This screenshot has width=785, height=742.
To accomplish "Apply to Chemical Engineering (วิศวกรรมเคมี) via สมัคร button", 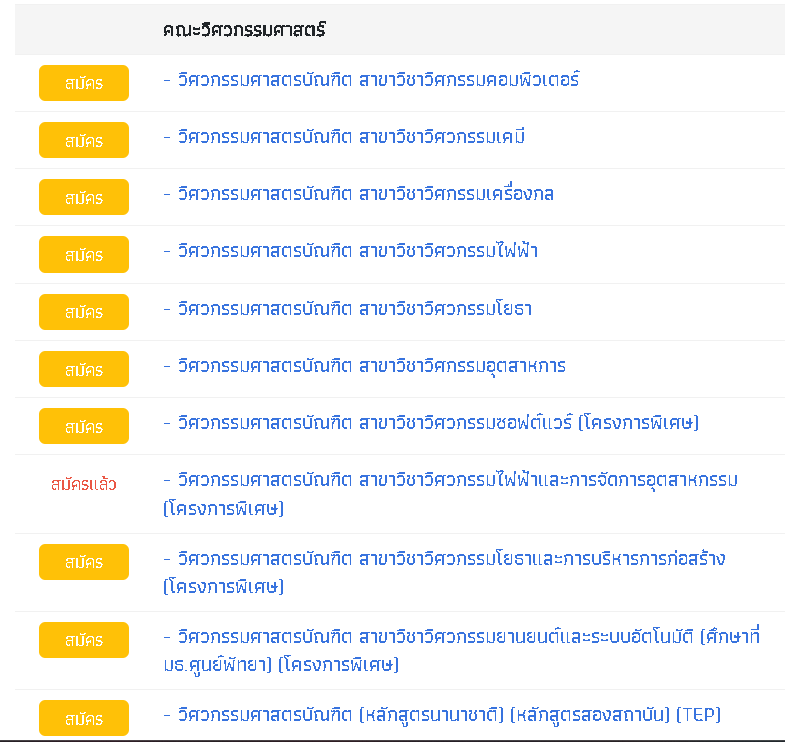I will coord(84,140).
